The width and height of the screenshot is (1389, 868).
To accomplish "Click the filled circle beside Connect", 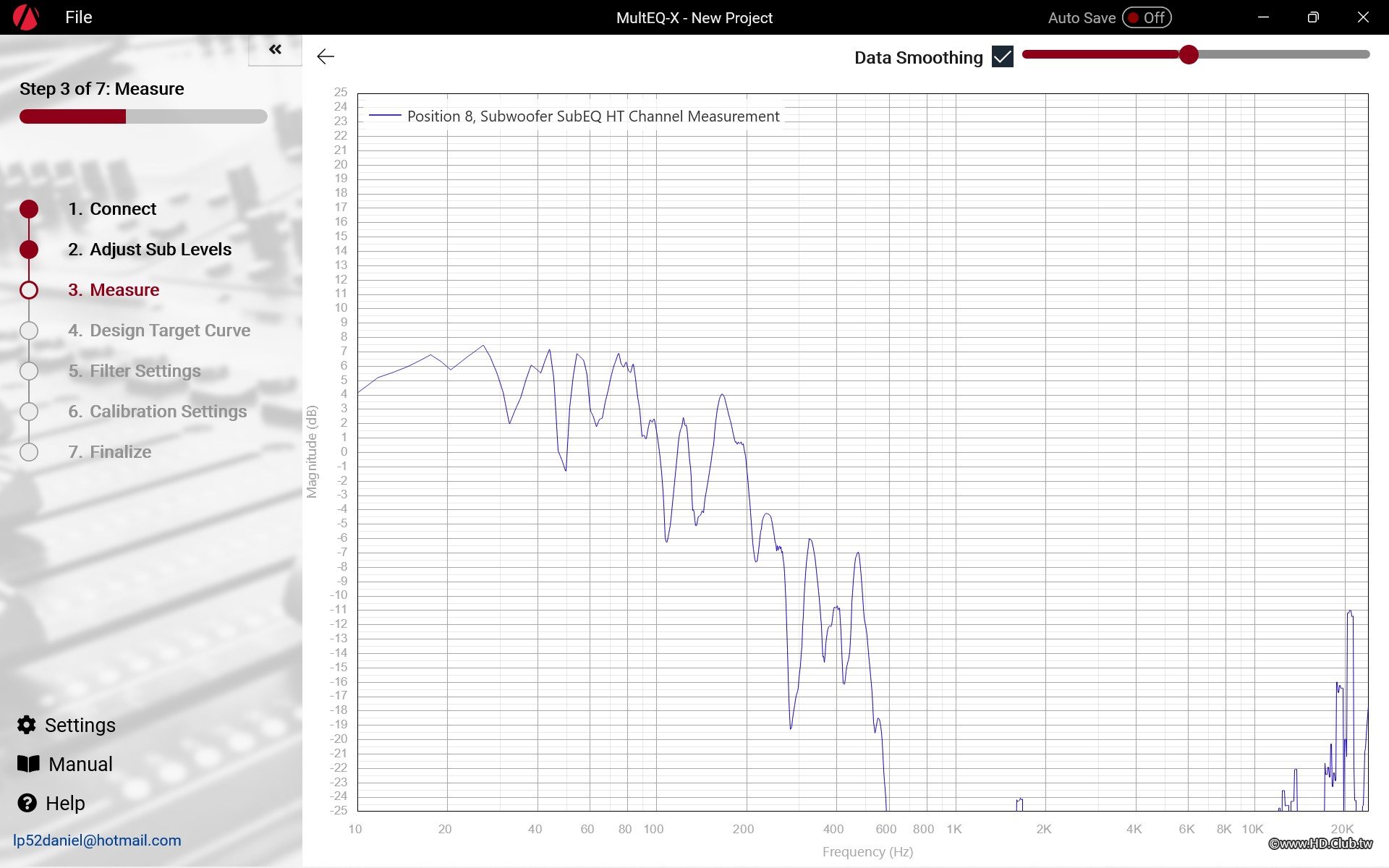I will click(29, 209).
